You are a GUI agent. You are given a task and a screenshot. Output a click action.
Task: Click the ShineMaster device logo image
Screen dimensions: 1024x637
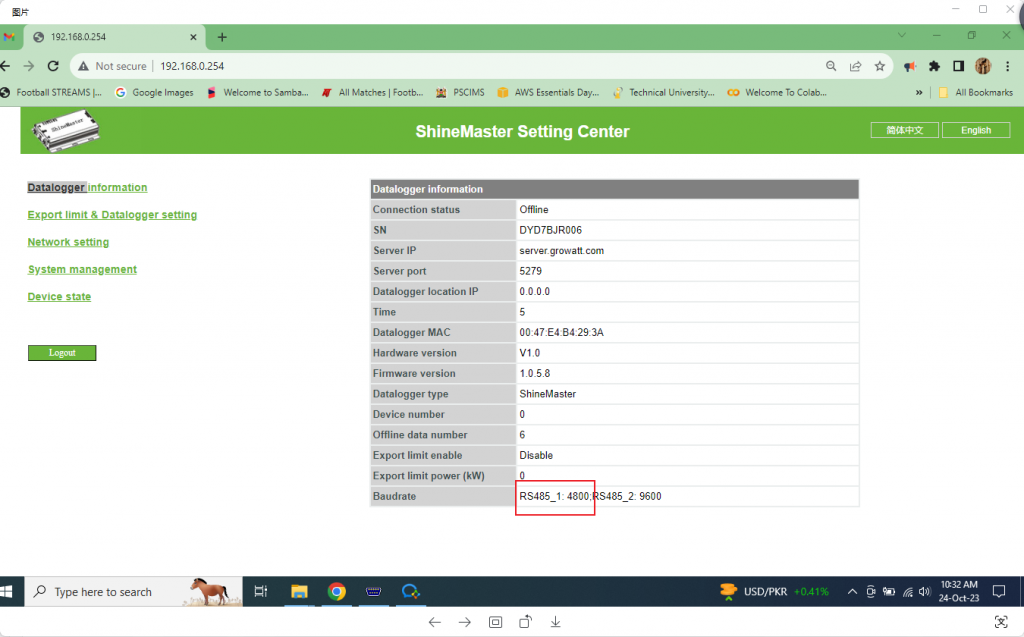point(65,131)
